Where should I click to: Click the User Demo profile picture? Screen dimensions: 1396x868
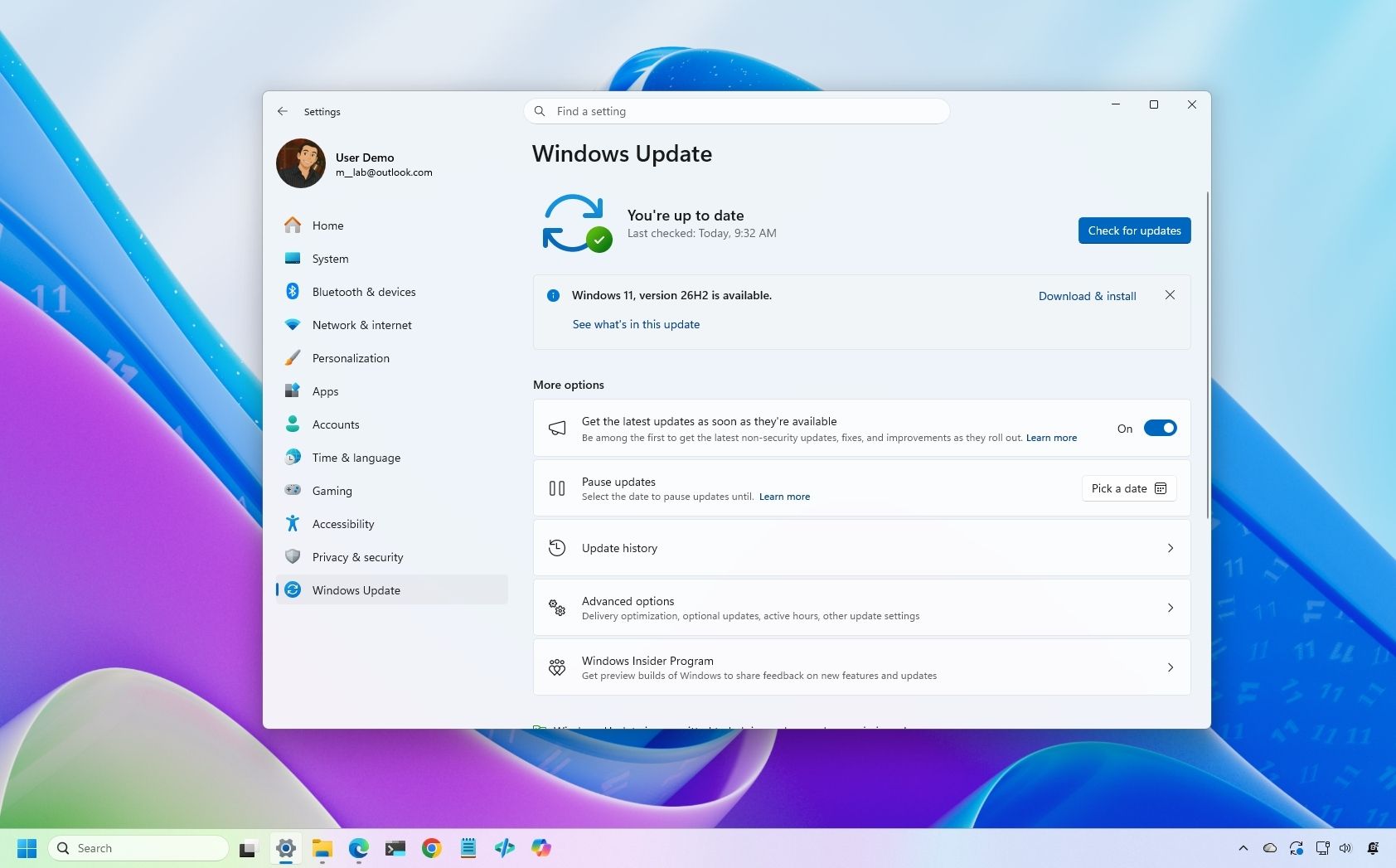point(301,163)
